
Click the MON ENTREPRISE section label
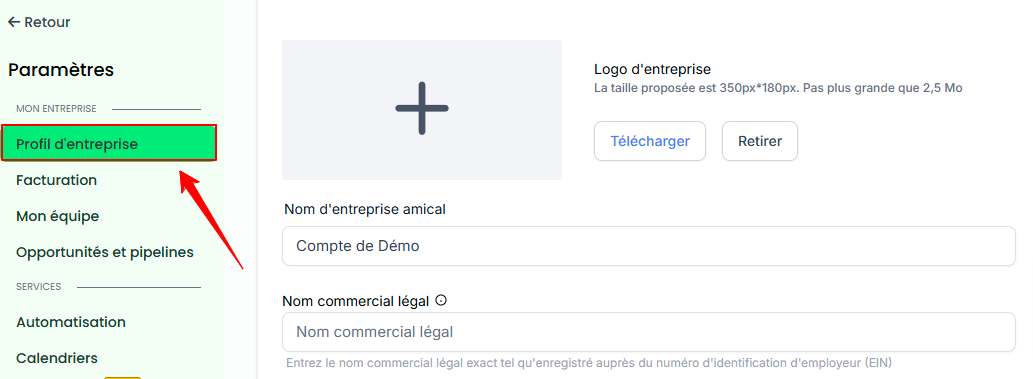click(x=56, y=109)
